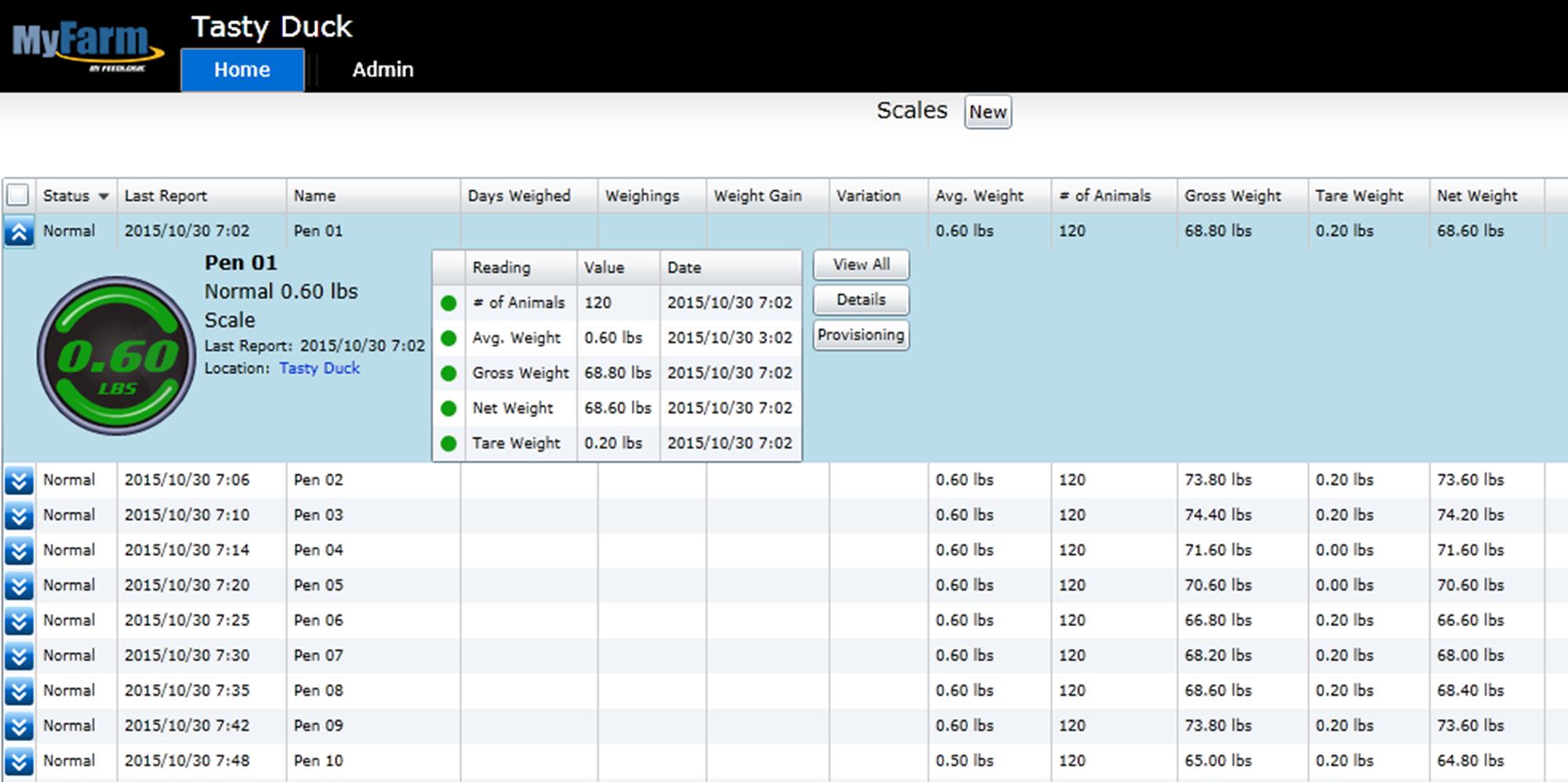Open the Status column sort dropdown arrow
Screen dimensions: 1568x782
103,196
